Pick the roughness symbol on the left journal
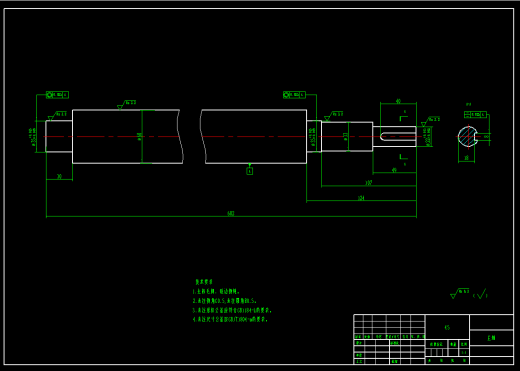Screen dimensions: 520x371 [x=57, y=116]
